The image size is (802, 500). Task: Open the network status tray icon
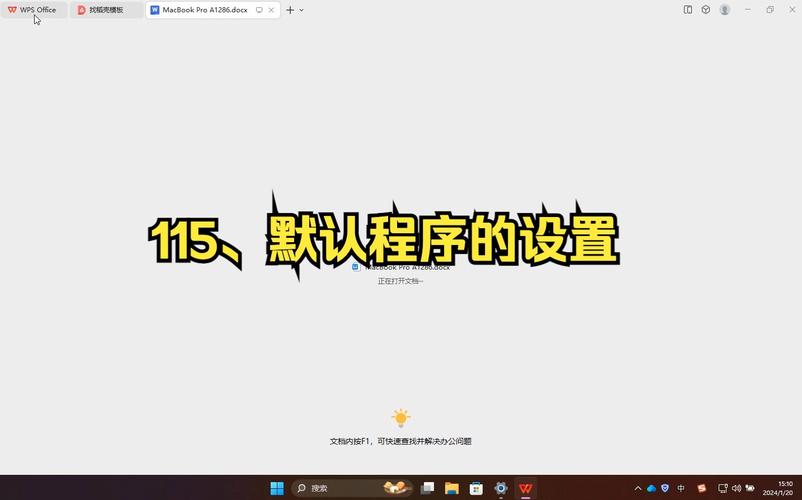pyautogui.click(x=723, y=488)
